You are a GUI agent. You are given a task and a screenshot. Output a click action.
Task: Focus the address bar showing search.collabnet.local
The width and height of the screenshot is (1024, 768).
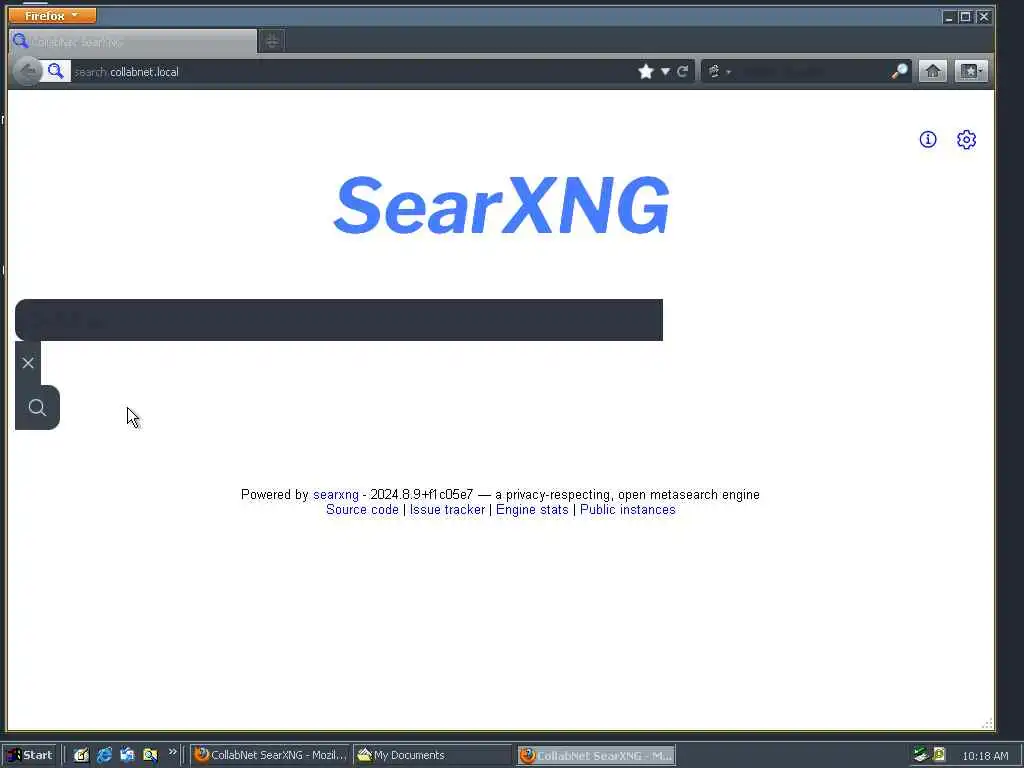pyautogui.click(x=353, y=72)
